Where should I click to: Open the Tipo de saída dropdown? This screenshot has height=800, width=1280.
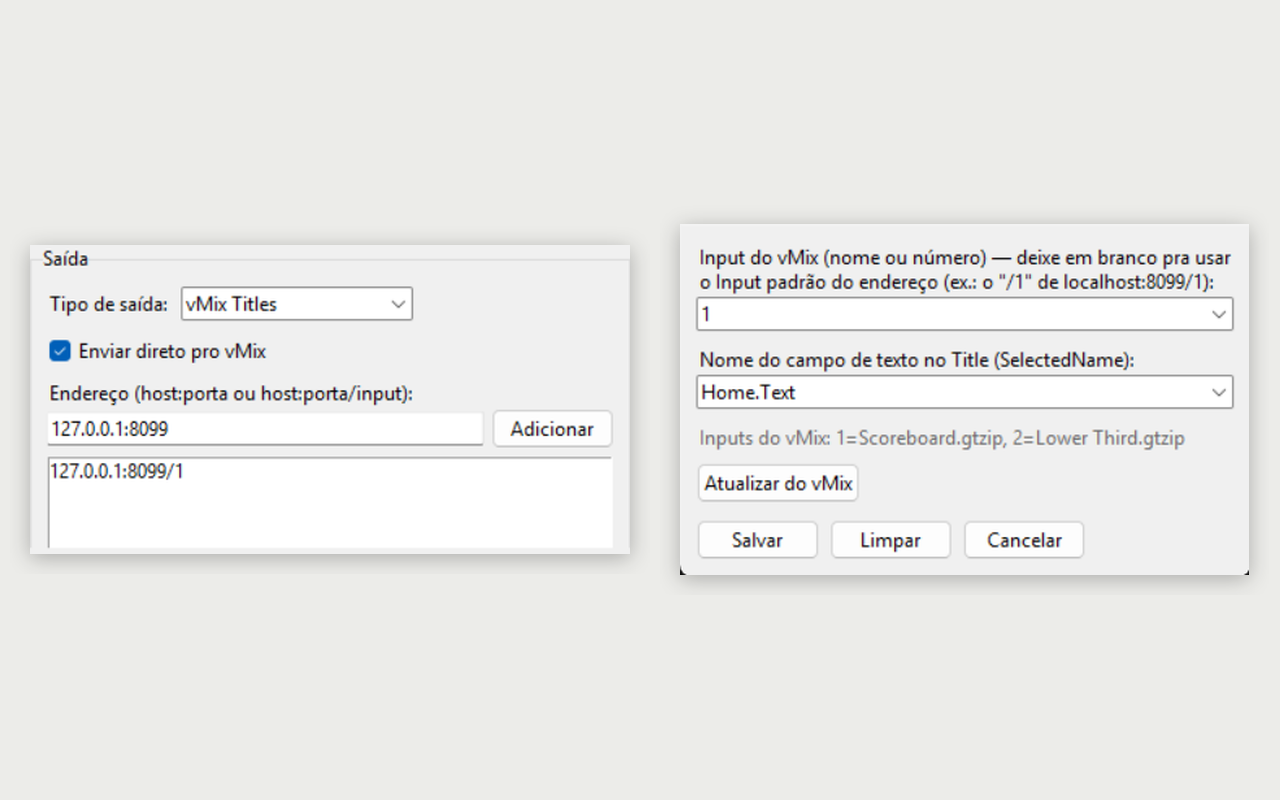296,304
